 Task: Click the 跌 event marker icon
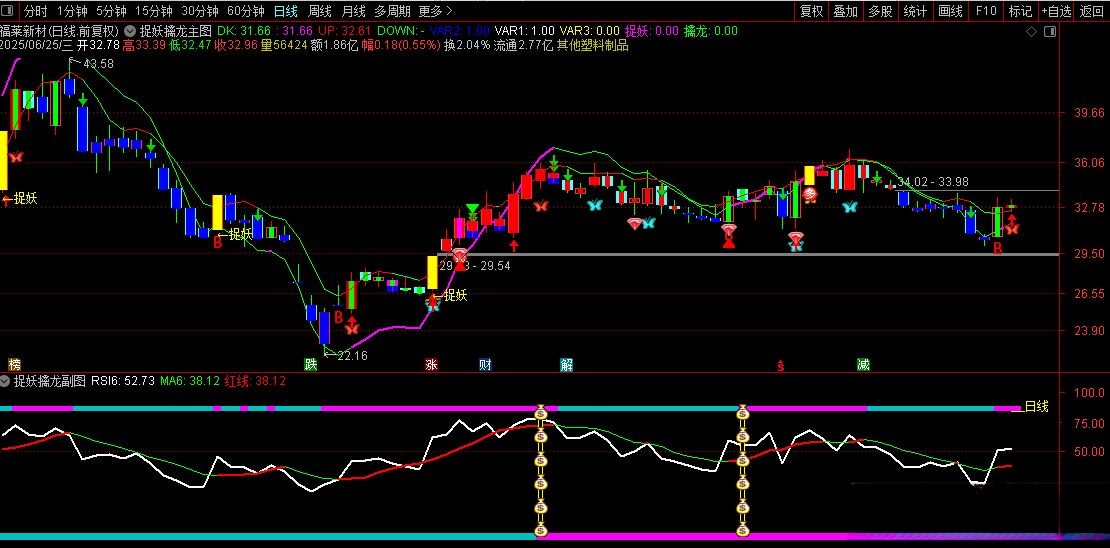coord(311,365)
